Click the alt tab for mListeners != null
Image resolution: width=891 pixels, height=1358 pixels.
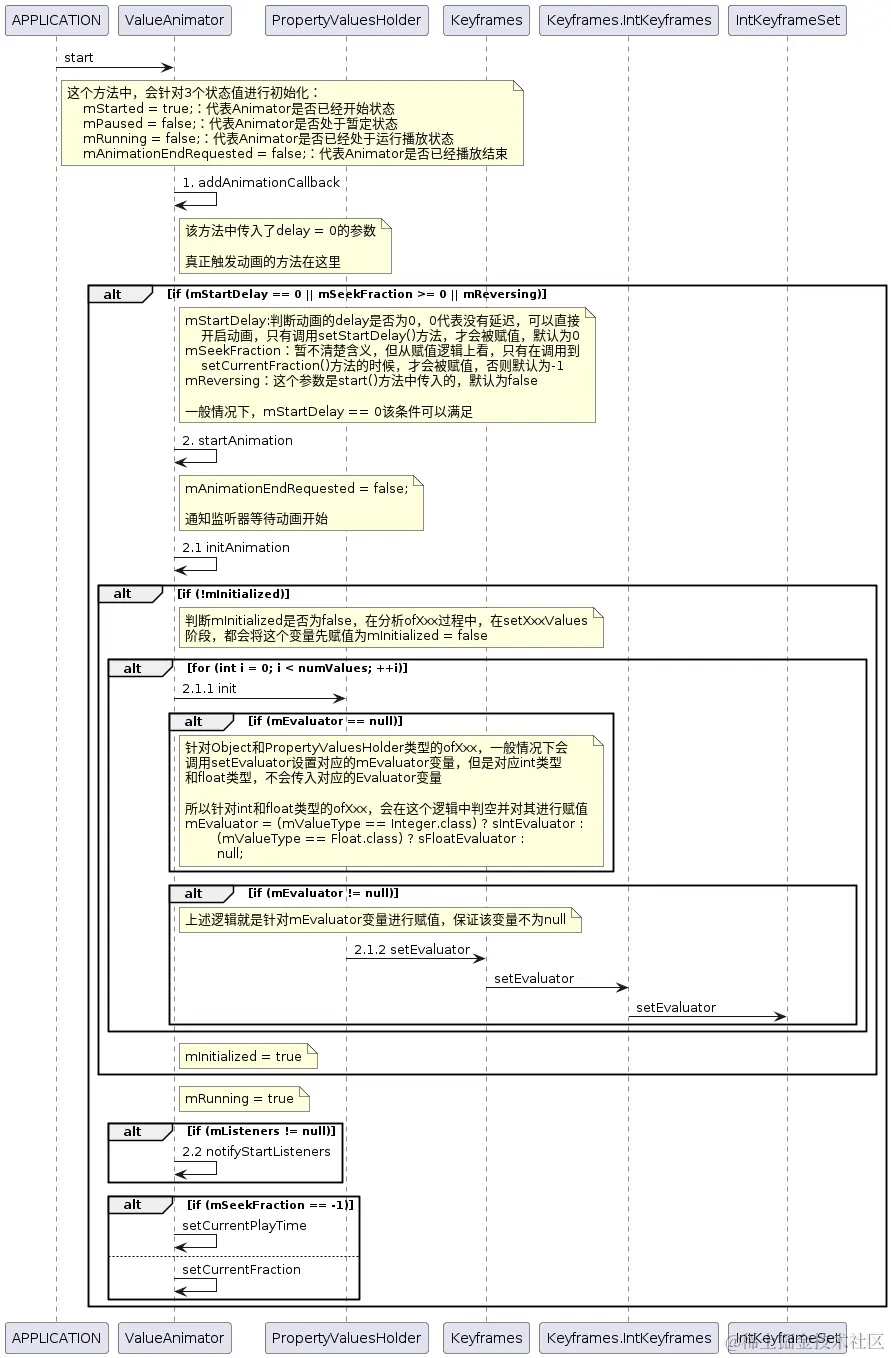[132, 1131]
